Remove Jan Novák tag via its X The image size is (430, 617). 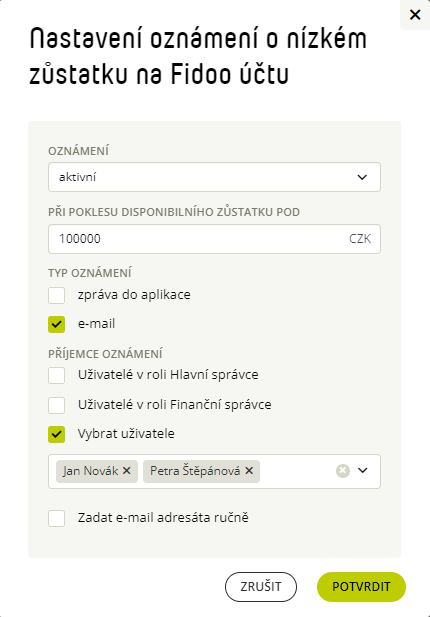pyautogui.click(x=127, y=471)
